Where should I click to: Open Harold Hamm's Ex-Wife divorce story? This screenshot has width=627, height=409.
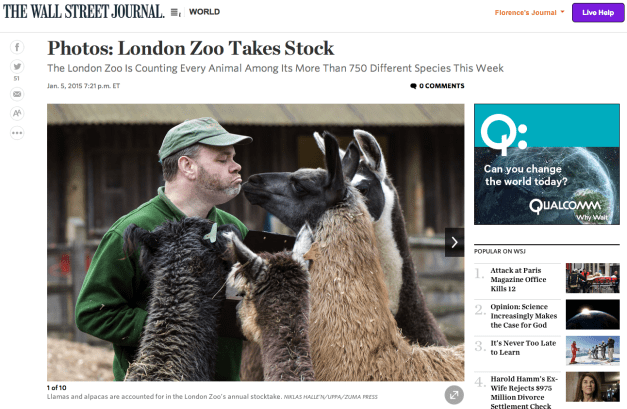tap(524, 392)
